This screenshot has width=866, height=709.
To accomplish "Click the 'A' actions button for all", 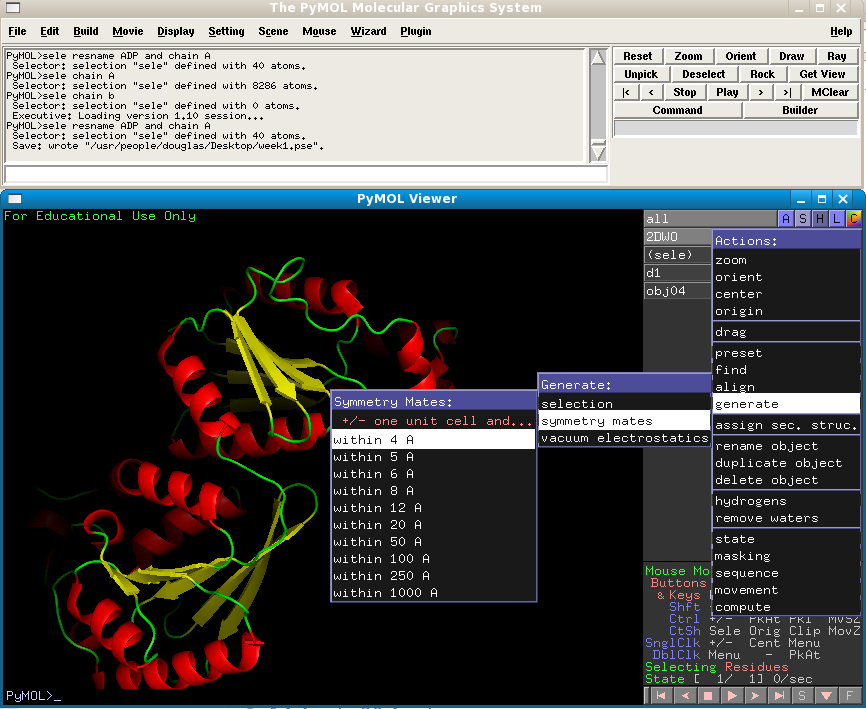I will (787, 219).
